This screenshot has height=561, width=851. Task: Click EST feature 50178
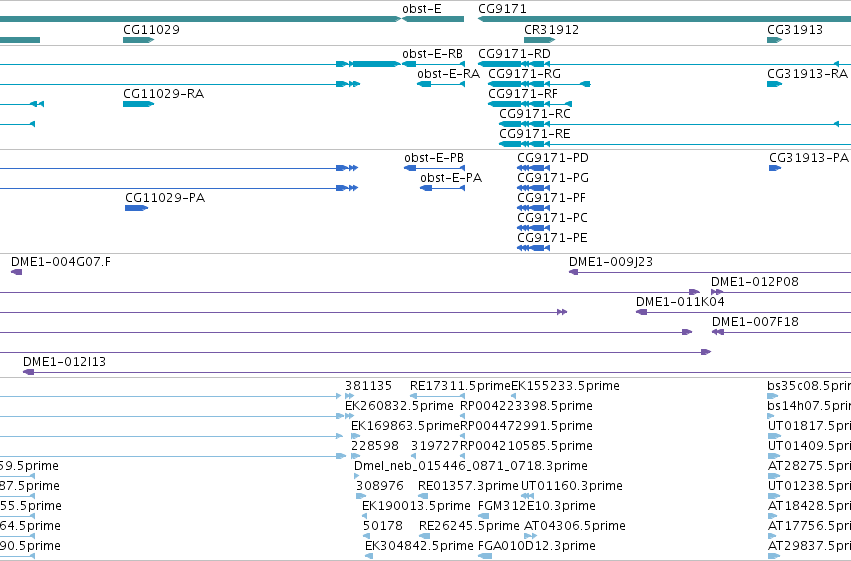pyautogui.click(x=366, y=537)
